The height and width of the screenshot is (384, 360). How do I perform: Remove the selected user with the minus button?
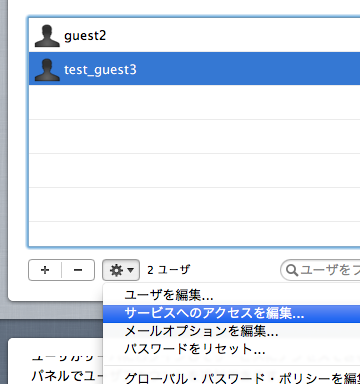(x=78, y=270)
